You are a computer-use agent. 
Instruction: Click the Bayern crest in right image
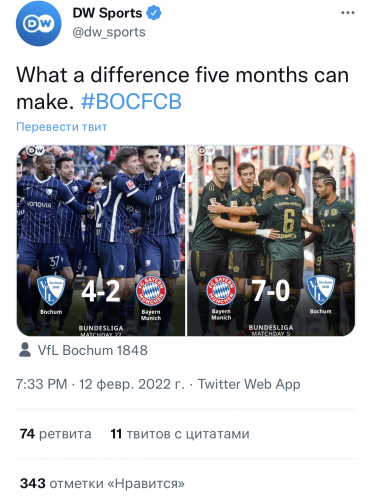tap(221, 290)
